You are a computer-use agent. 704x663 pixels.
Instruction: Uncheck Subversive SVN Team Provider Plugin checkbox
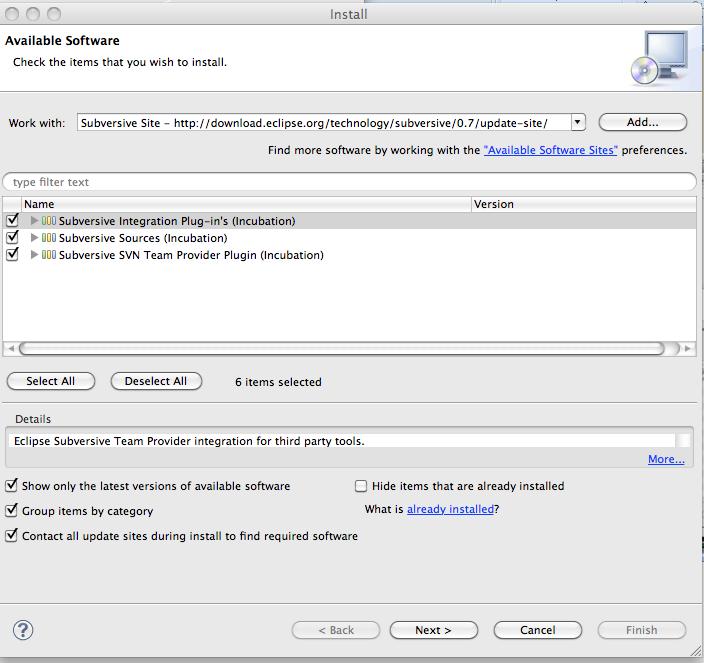coord(12,254)
